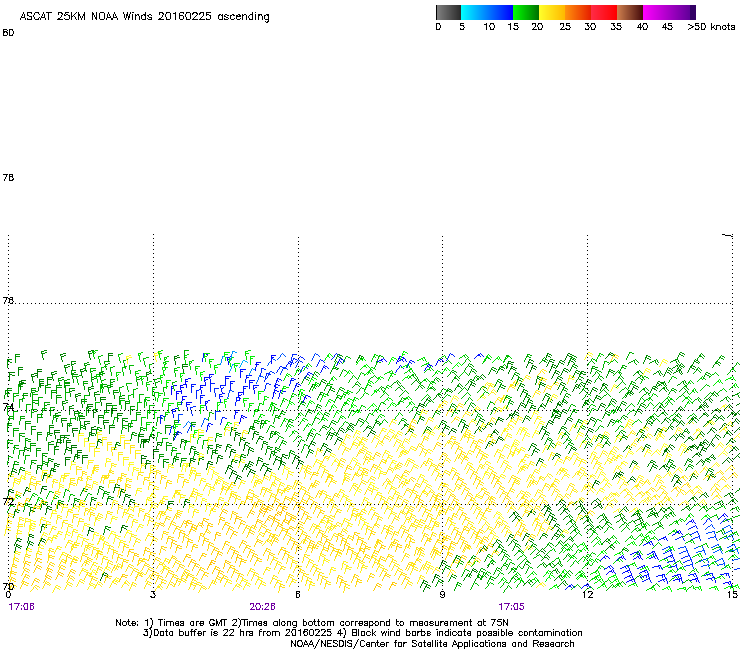Click the note line starting "Note: 1) Times are GMT"
740x650 pixels.
coord(311,623)
